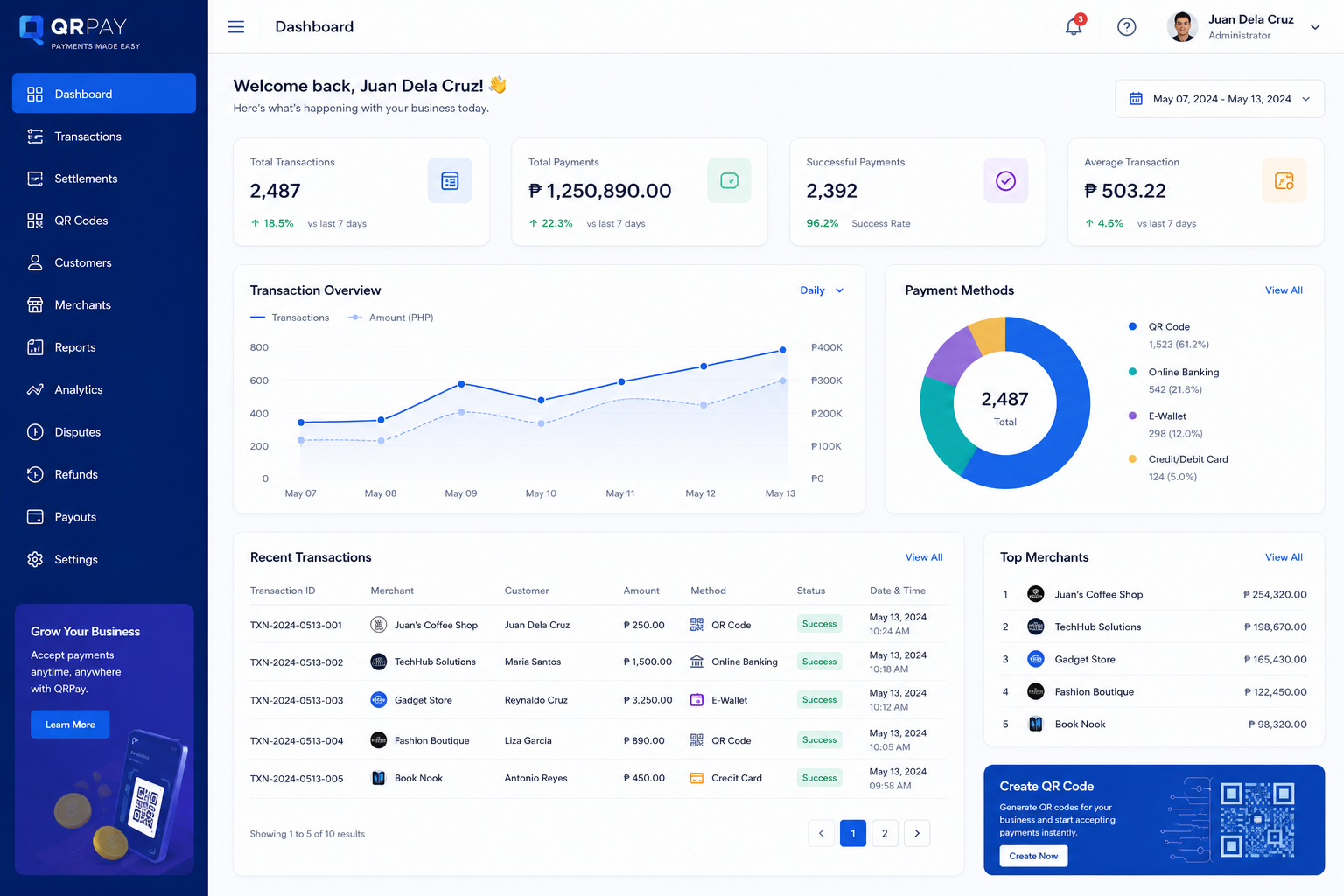Click the Total Payments wallet icon
The width and height of the screenshot is (1344, 896).
pos(729,180)
